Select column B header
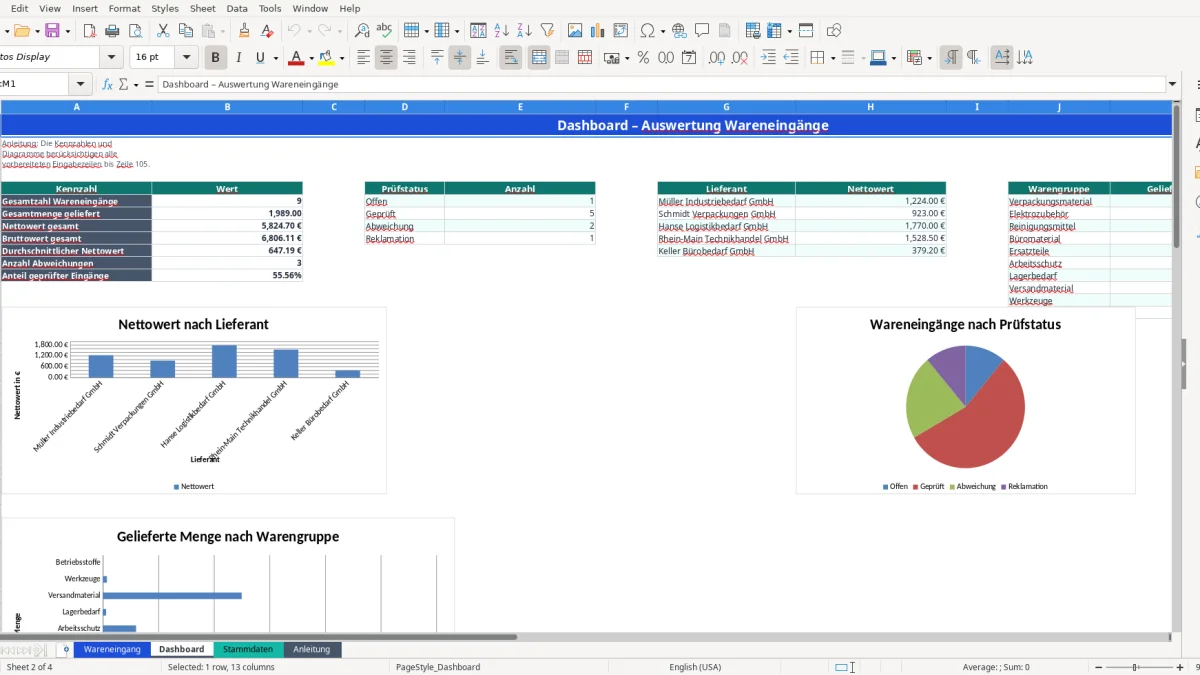Screen dimensions: 1200x675 tap(227, 106)
